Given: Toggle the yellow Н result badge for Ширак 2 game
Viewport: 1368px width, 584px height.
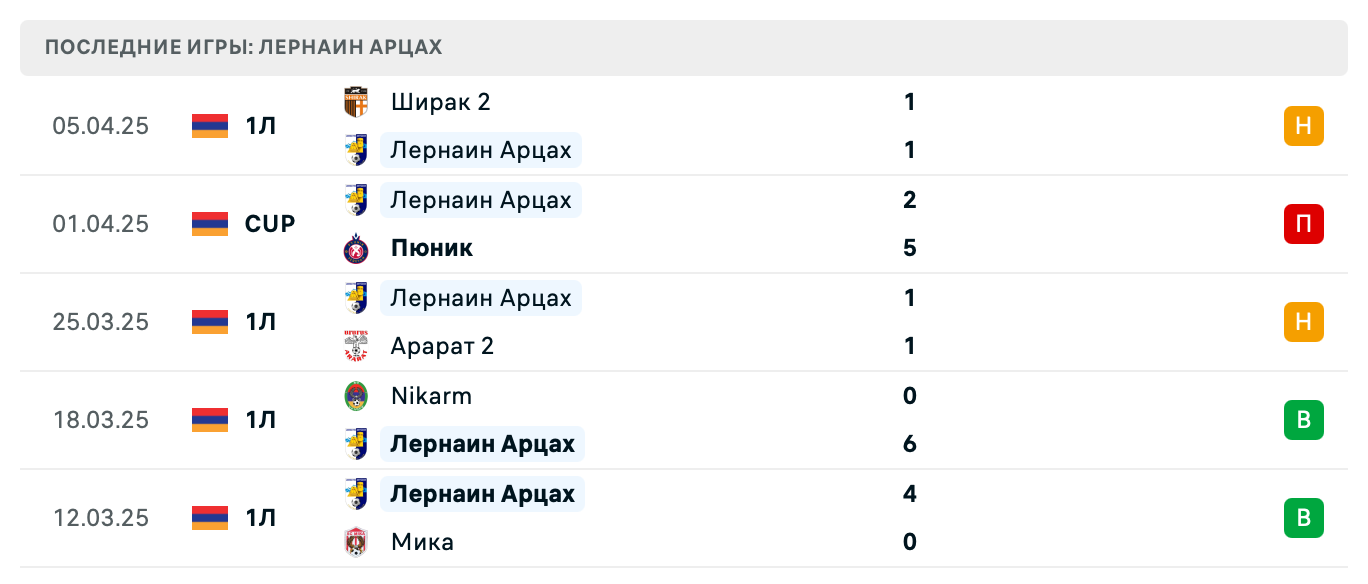Looking at the screenshot, I should coord(1303,126).
